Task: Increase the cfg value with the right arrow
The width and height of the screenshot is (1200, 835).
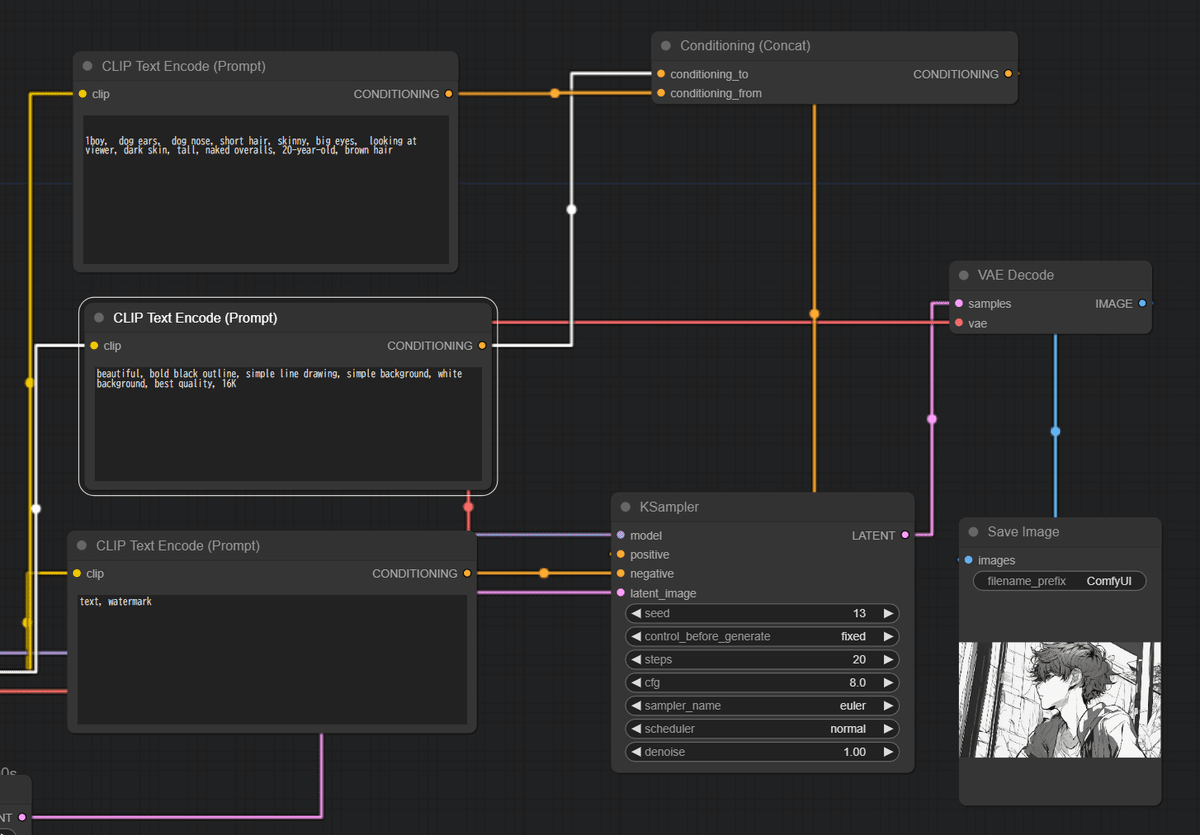Action: [x=888, y=683]
